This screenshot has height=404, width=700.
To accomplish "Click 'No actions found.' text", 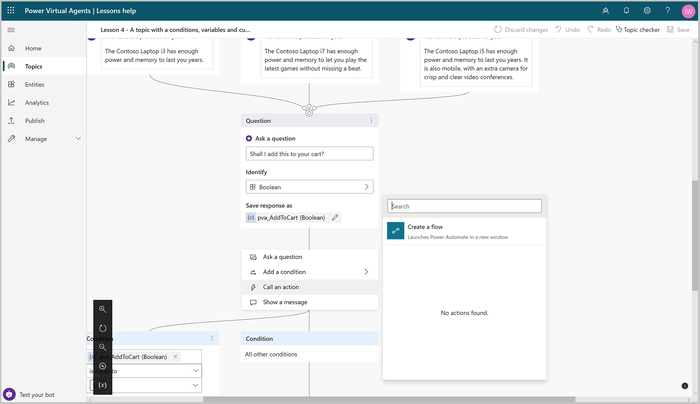I will [x=464, y=313].
